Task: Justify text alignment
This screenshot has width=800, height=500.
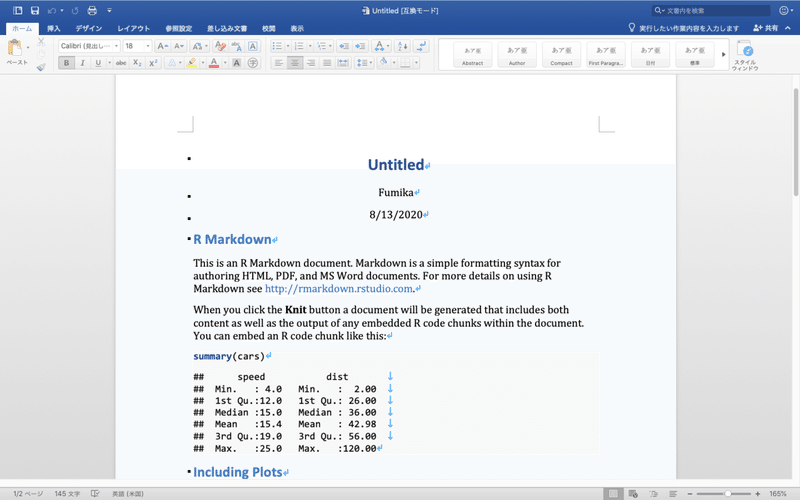Action: (327, 63)
